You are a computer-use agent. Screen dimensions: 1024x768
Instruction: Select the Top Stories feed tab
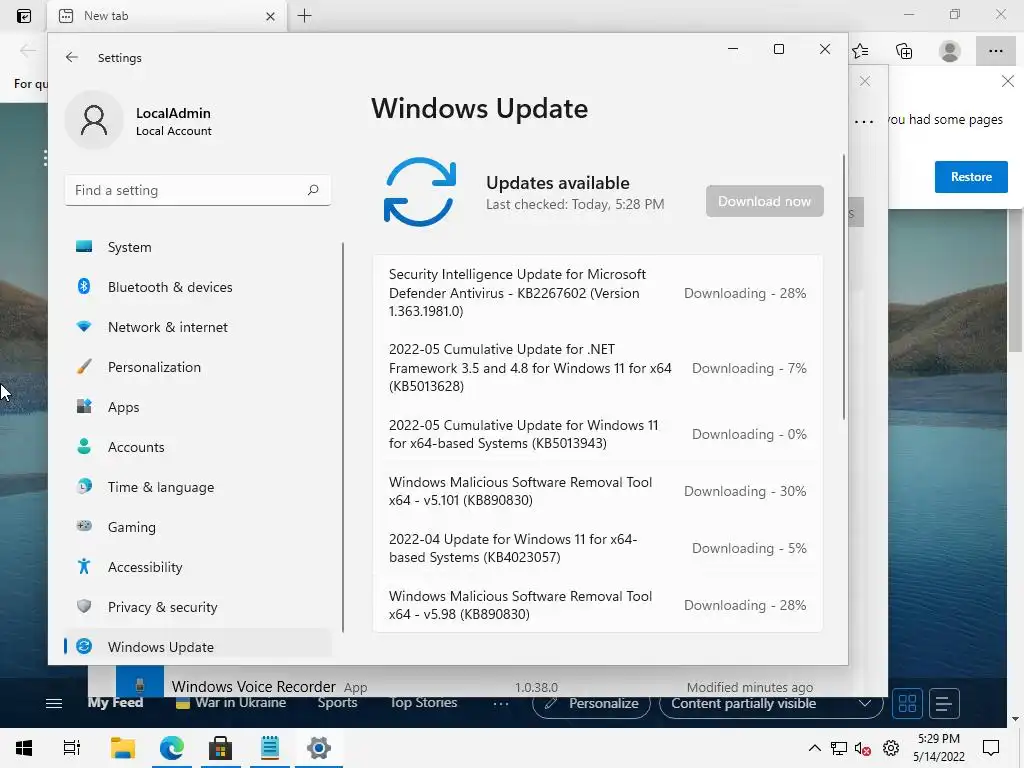click(423, 703)
